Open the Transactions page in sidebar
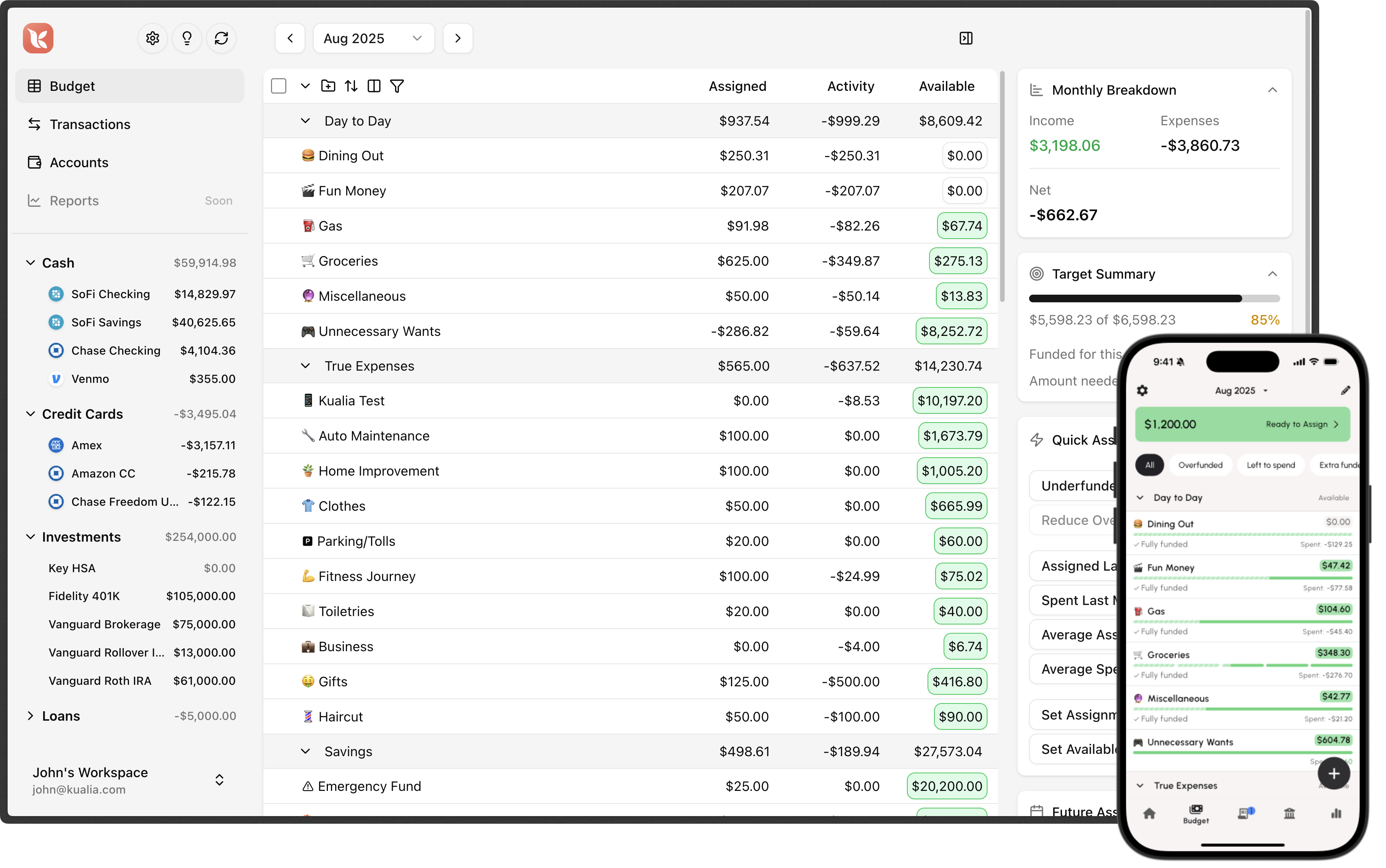Image resolution: width=1386 pixels, height=868 pixels. click(x=90, y=124)
